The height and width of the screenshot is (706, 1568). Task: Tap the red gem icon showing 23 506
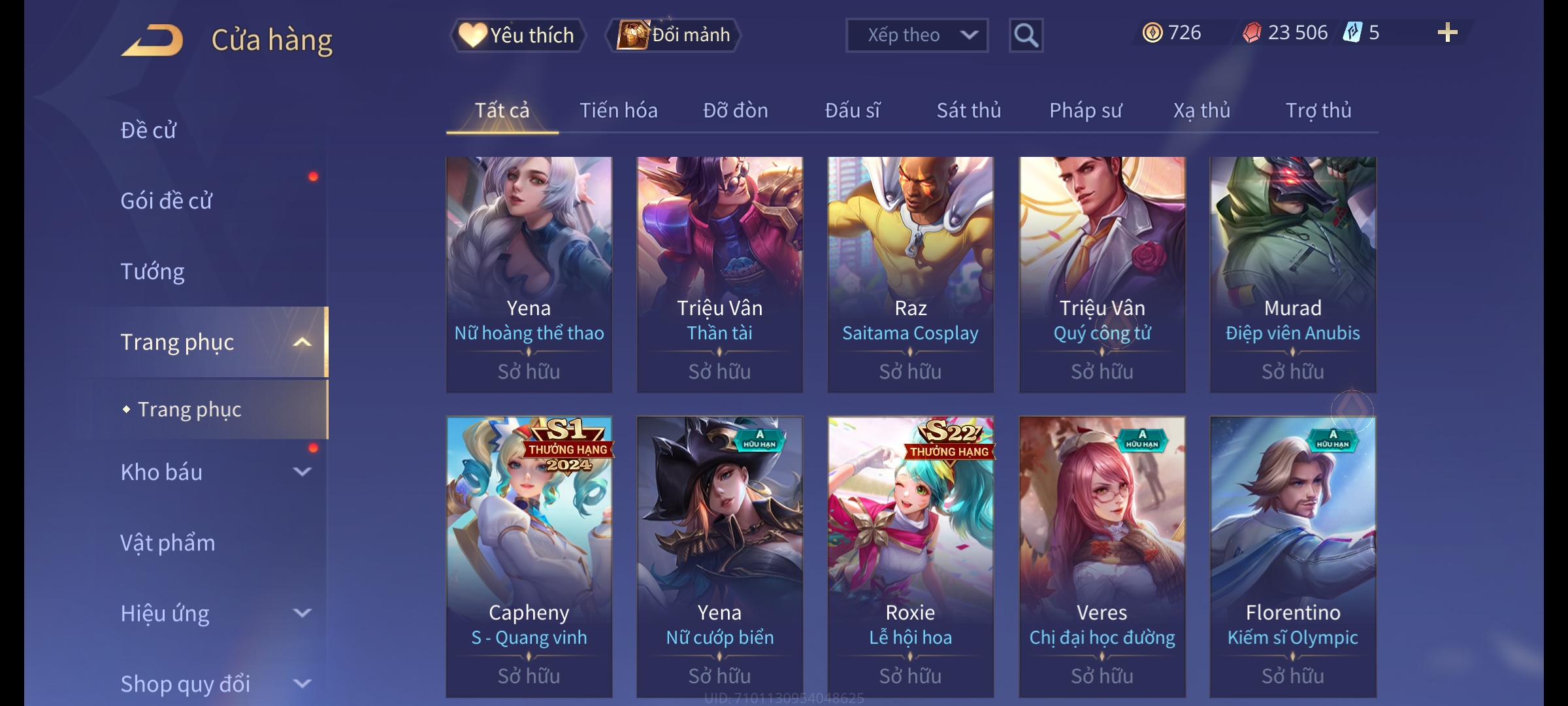pos(1252,33)
